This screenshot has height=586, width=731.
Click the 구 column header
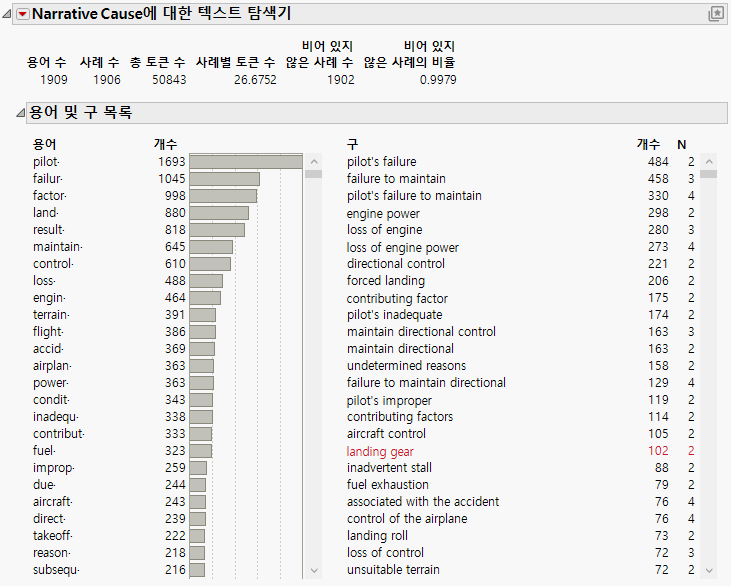point(352,145)
